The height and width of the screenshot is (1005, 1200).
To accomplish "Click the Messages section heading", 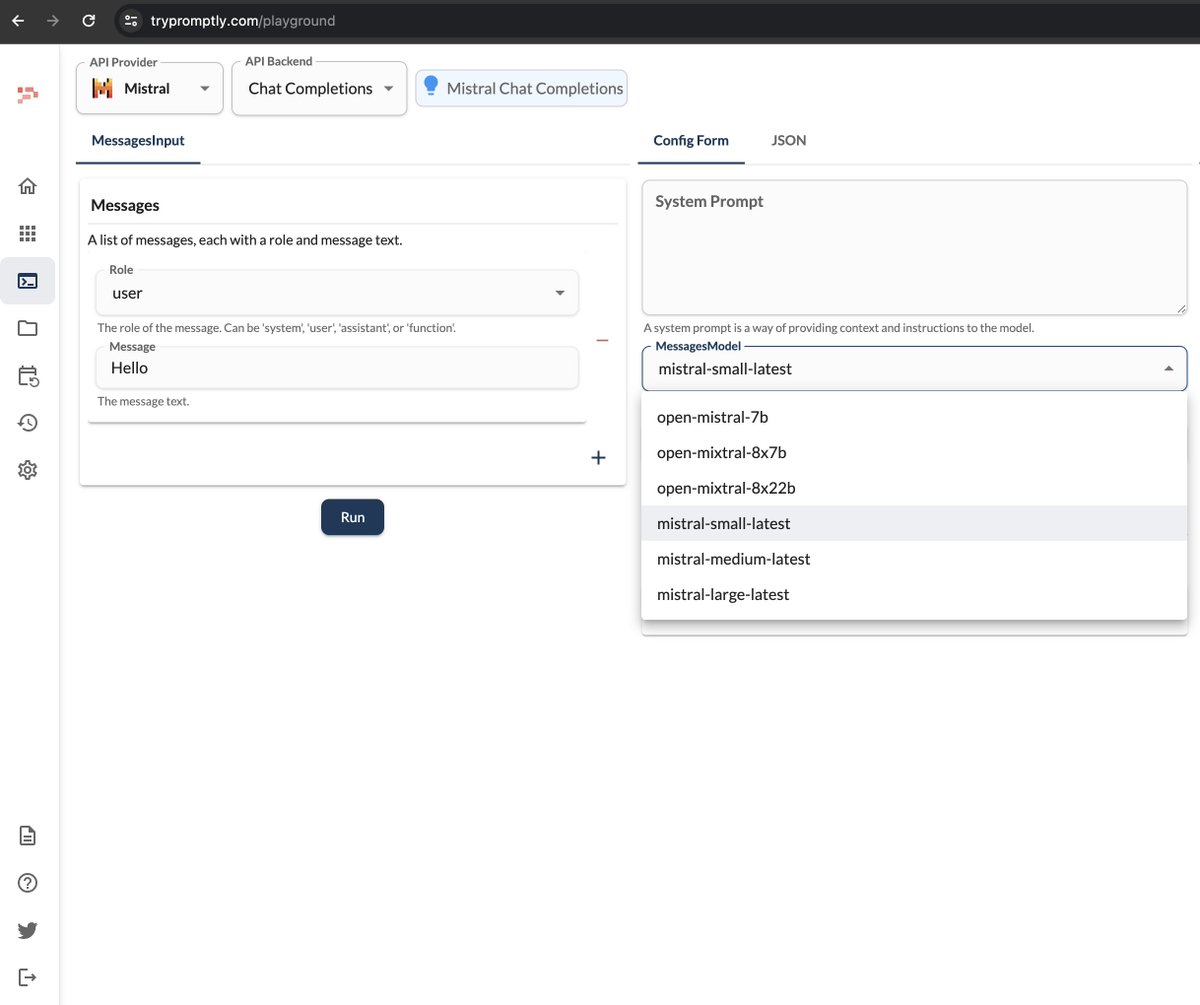I will pyautogui.click(x=125, y=205).
